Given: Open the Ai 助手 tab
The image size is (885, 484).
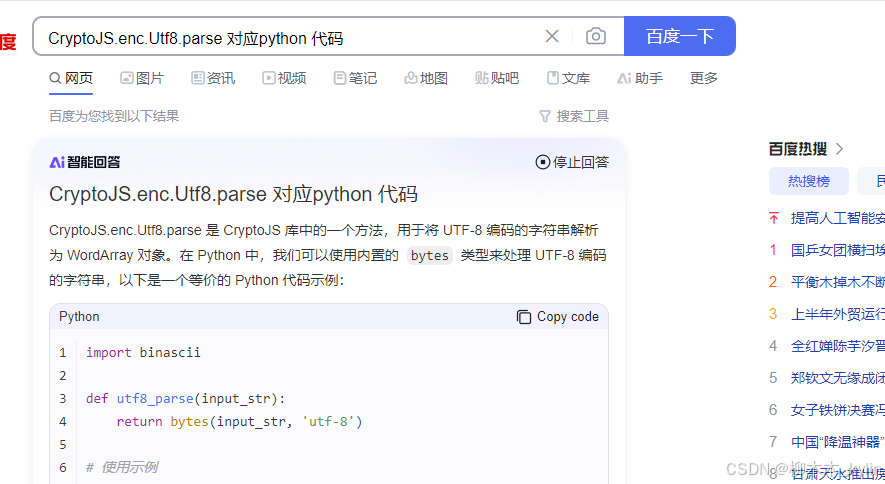Looking at the screenshot, I should coord(640,78).
